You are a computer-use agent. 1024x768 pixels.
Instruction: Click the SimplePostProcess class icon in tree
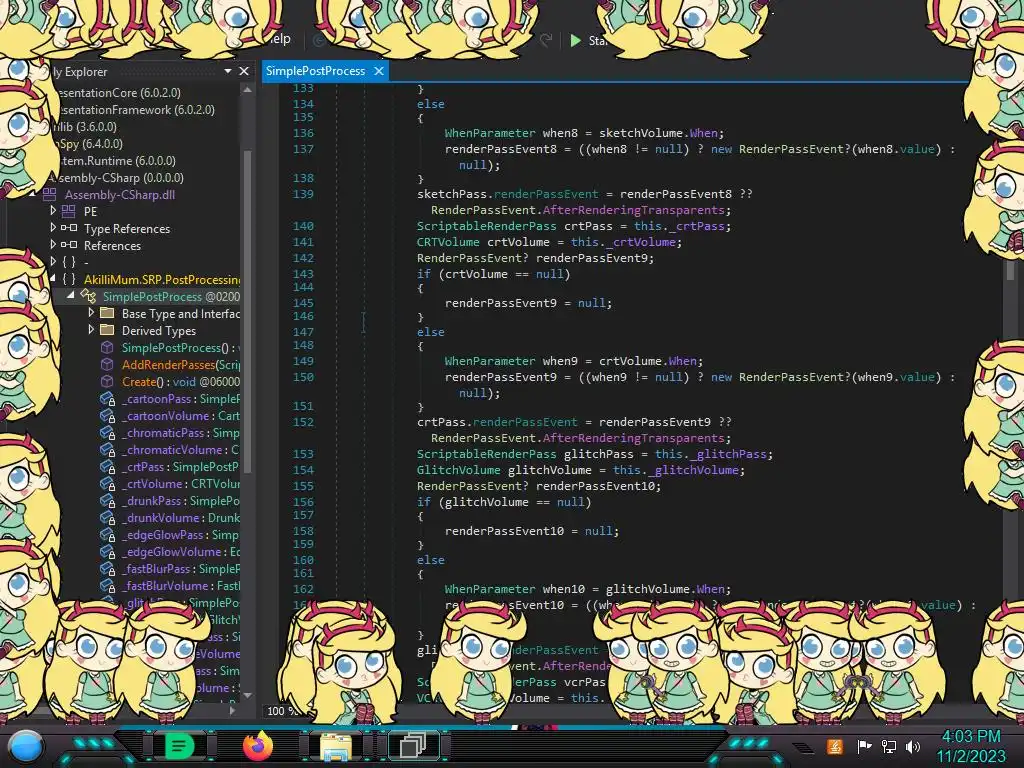click(88, 296)
